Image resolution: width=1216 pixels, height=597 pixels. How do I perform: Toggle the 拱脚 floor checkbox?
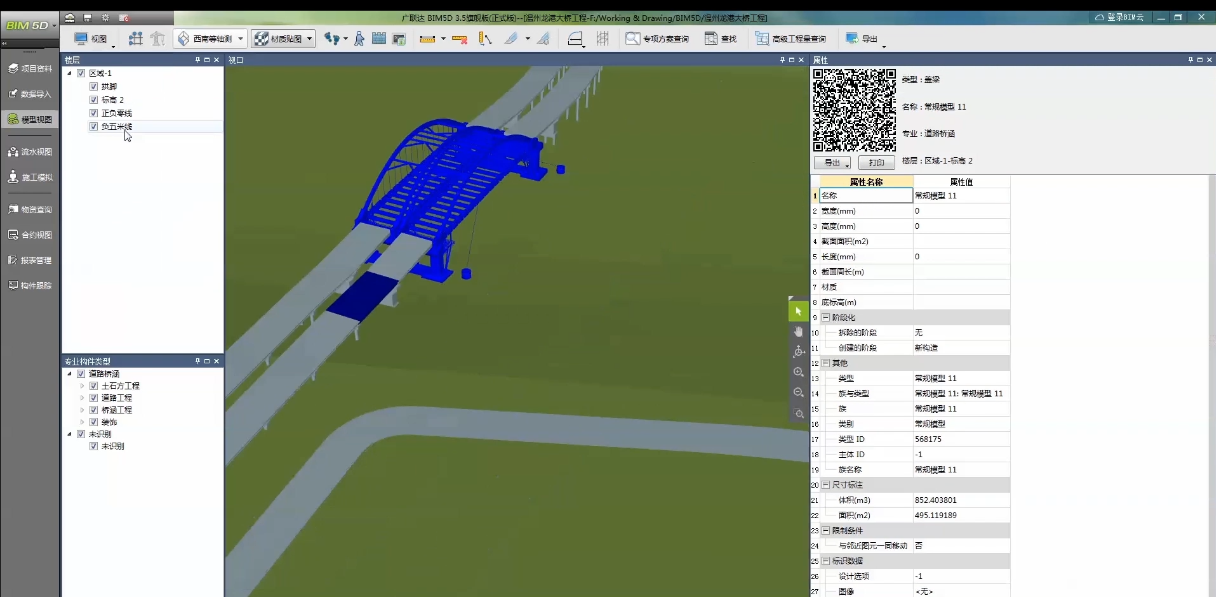click(94, 87)
